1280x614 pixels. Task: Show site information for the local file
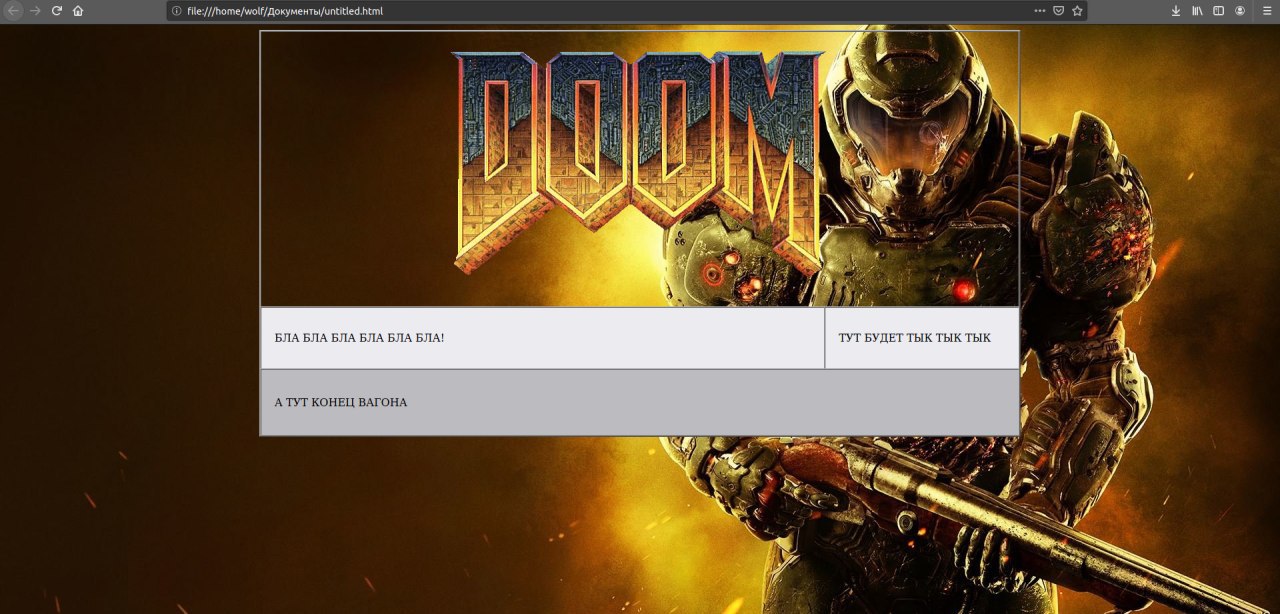point(177,11)
